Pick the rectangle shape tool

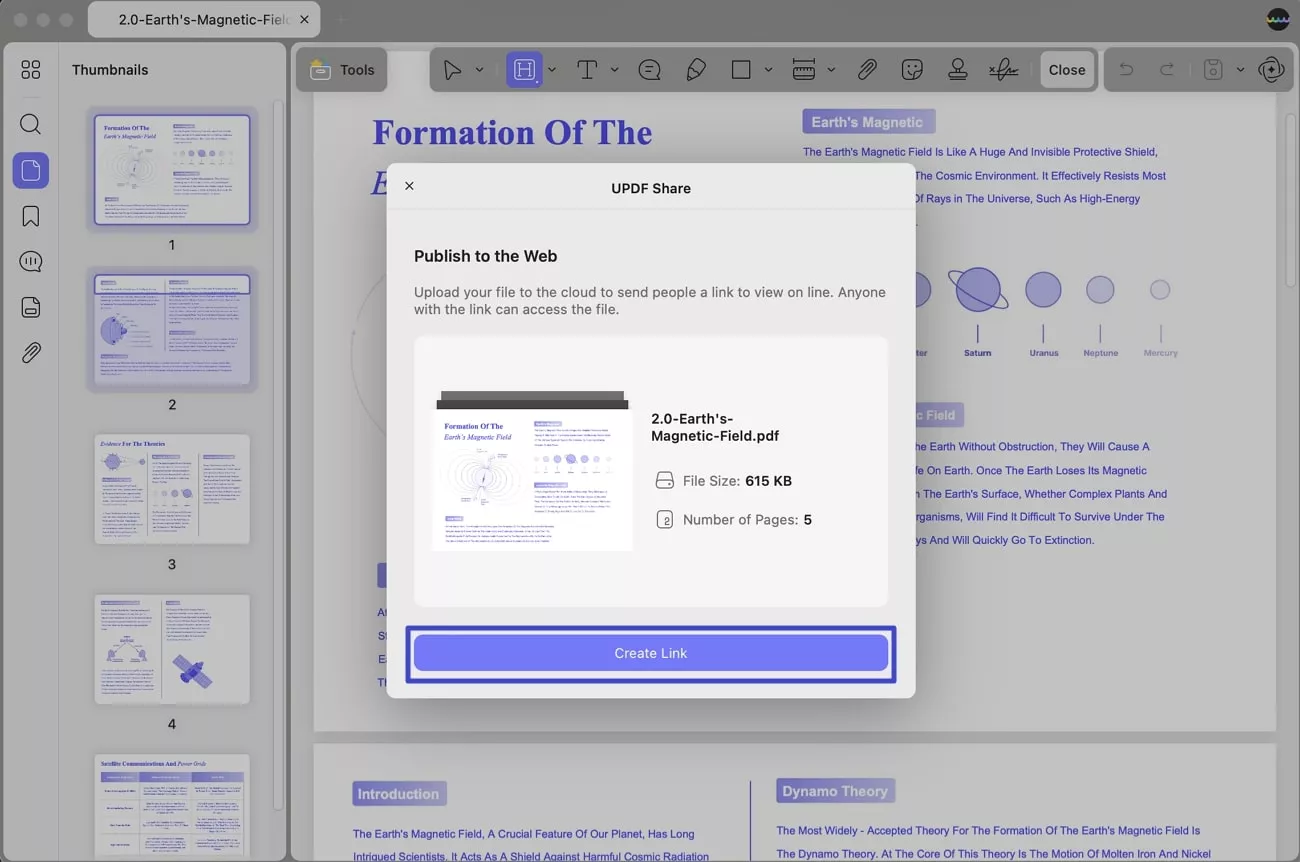[741, 70]
